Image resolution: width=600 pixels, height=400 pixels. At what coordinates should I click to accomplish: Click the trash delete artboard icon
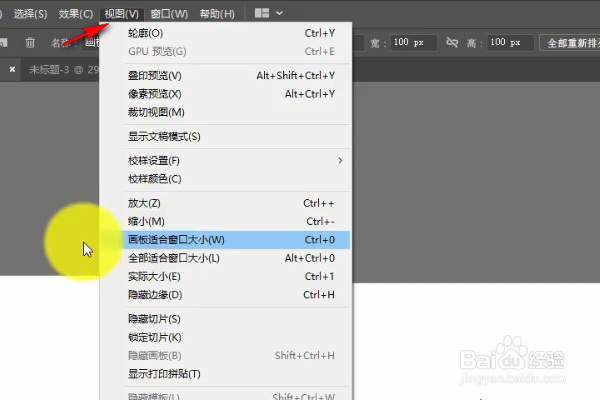tap(30, 42)
